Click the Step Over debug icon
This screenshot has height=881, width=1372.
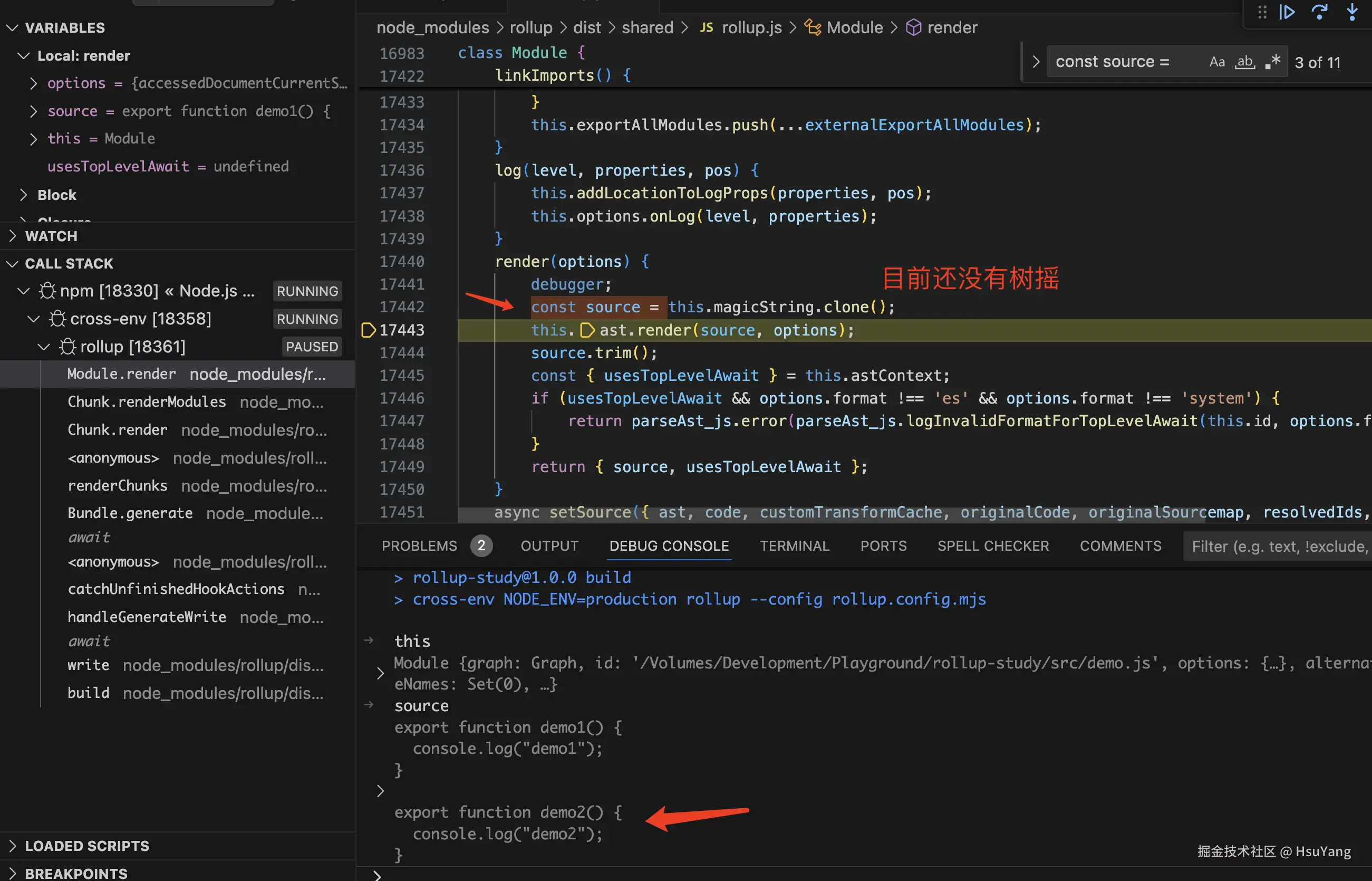[x=1319, y=13]
